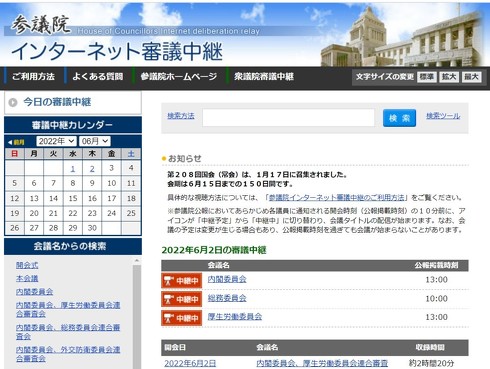Focus the search text field
Viewport: 490px width, 369px height.
tap(288, 117)
